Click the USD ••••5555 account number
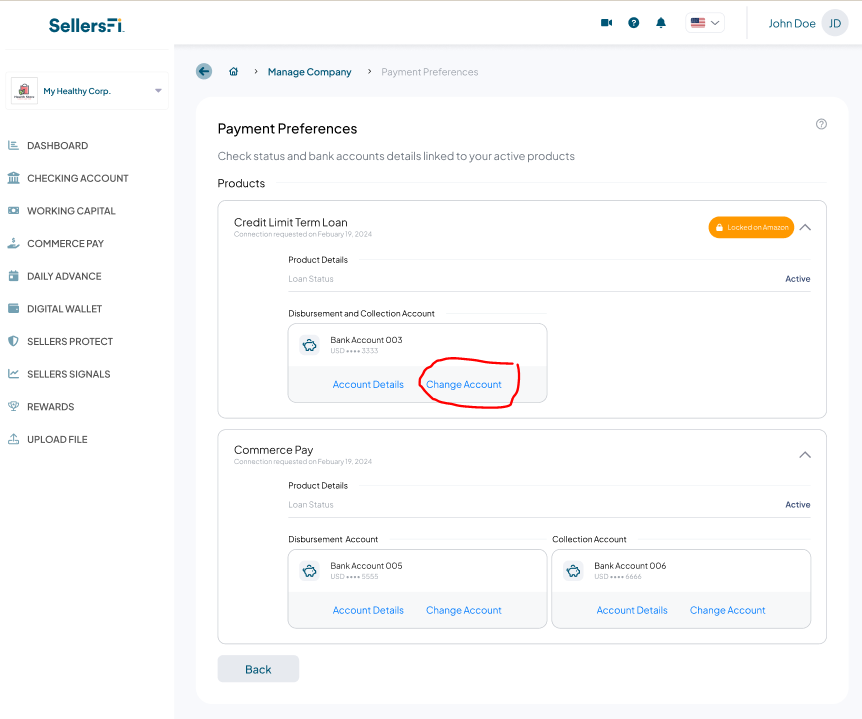This screenshot has width=862, height=719. pos(354,577)
